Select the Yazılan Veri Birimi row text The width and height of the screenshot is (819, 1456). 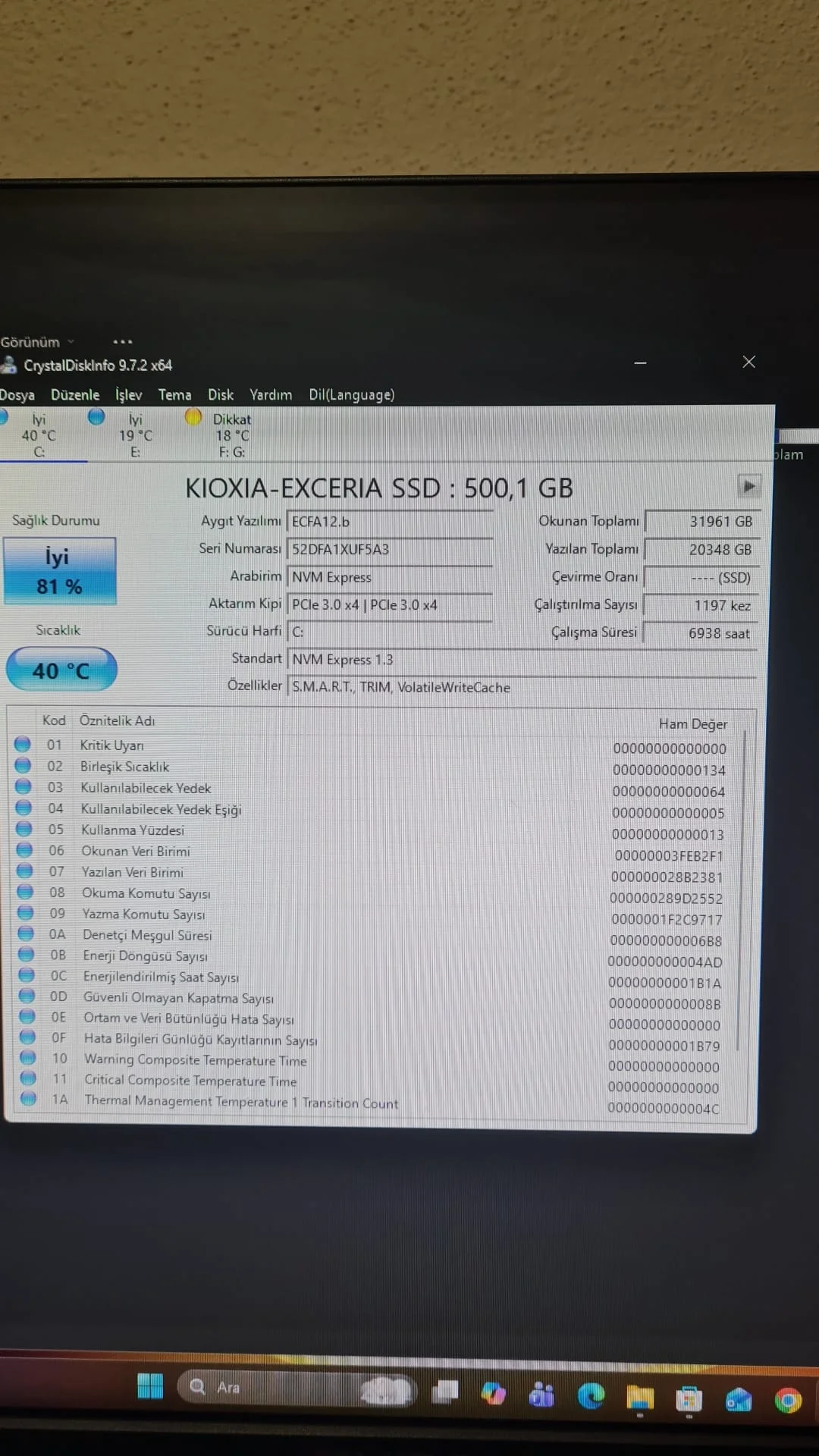[132, 872]
